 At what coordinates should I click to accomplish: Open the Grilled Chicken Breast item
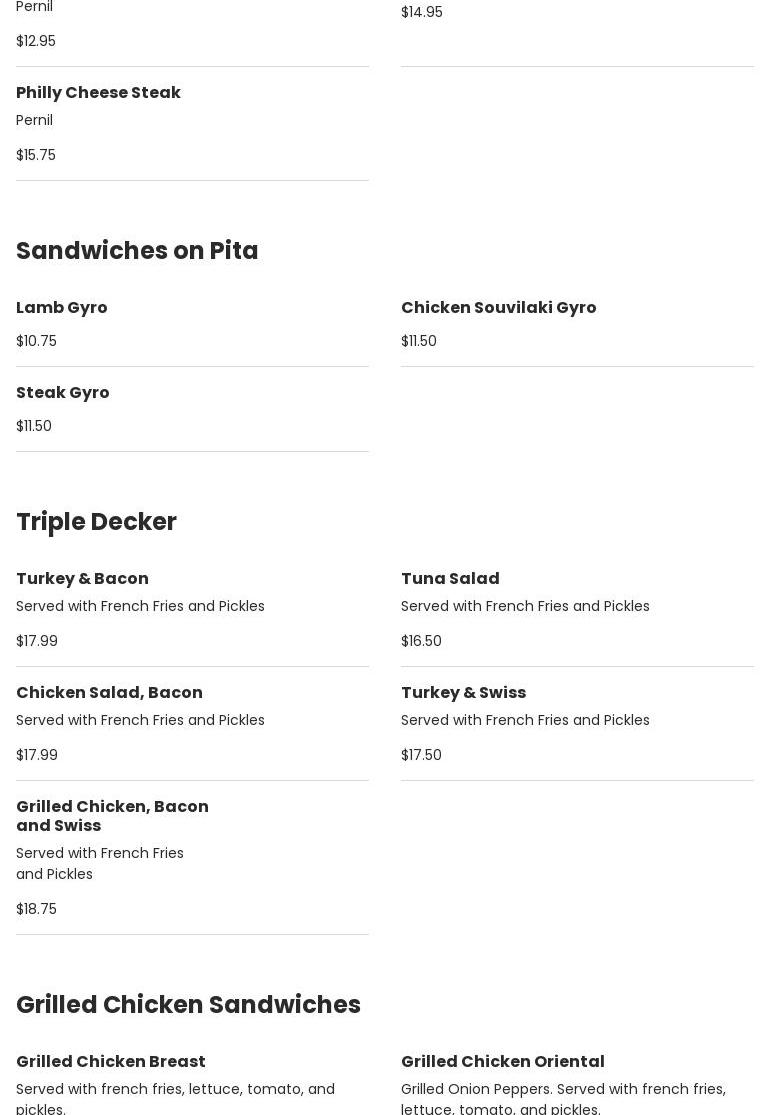click(x=111, y=1061)
